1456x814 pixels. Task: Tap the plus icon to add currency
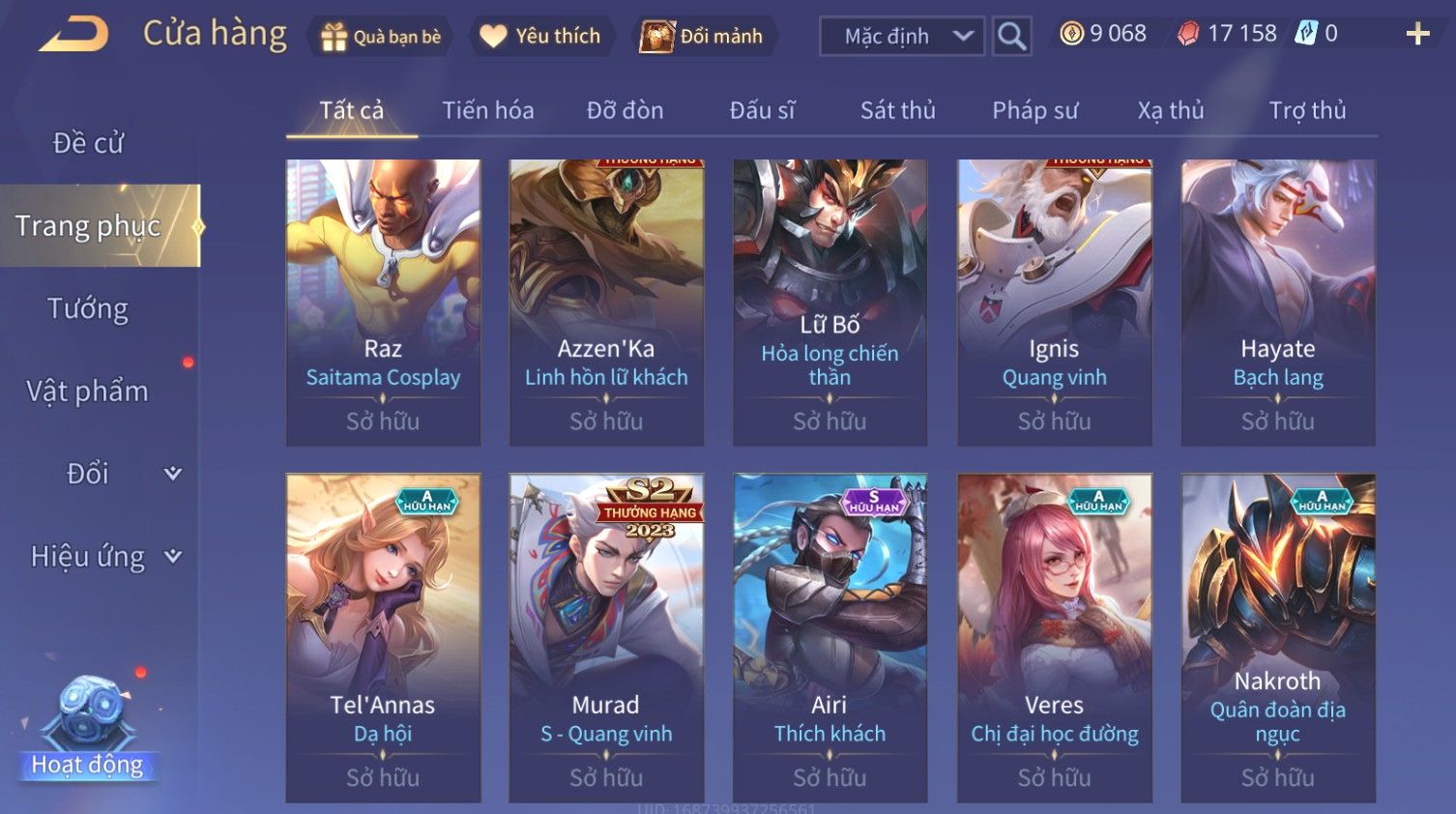[1417, 34]
